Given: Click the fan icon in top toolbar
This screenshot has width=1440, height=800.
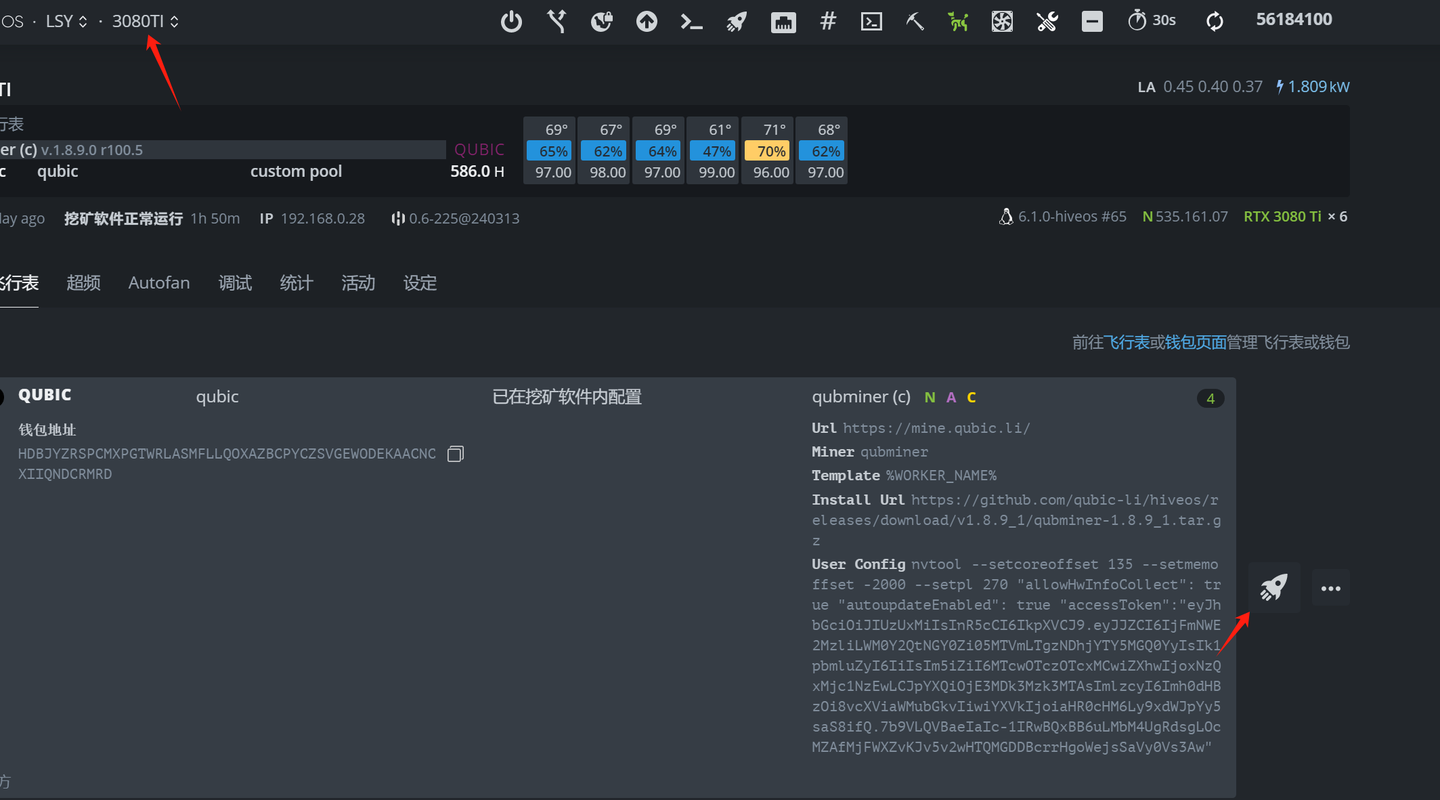Looking at the screenshot, I should coord(1002,21).
